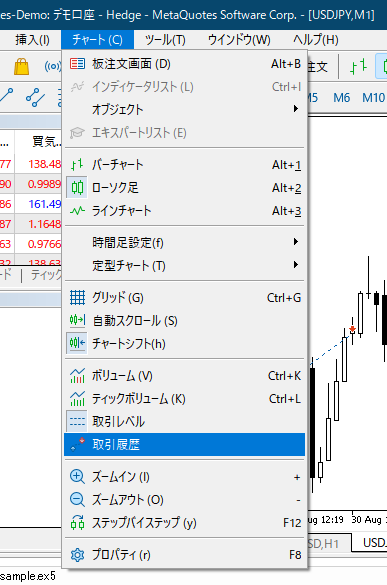Image resolution: width=387 pixels, height=585 pixels.
Task: Open the 板注文画面 depth of market icon
Action: 77,64
